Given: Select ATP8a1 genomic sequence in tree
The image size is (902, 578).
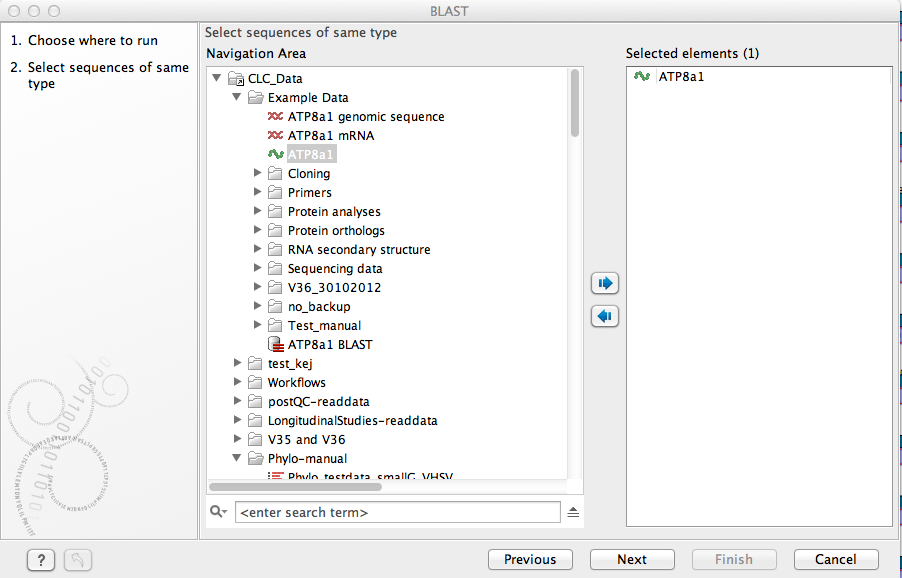Looking at the screenshot, I should coord(365,117).
